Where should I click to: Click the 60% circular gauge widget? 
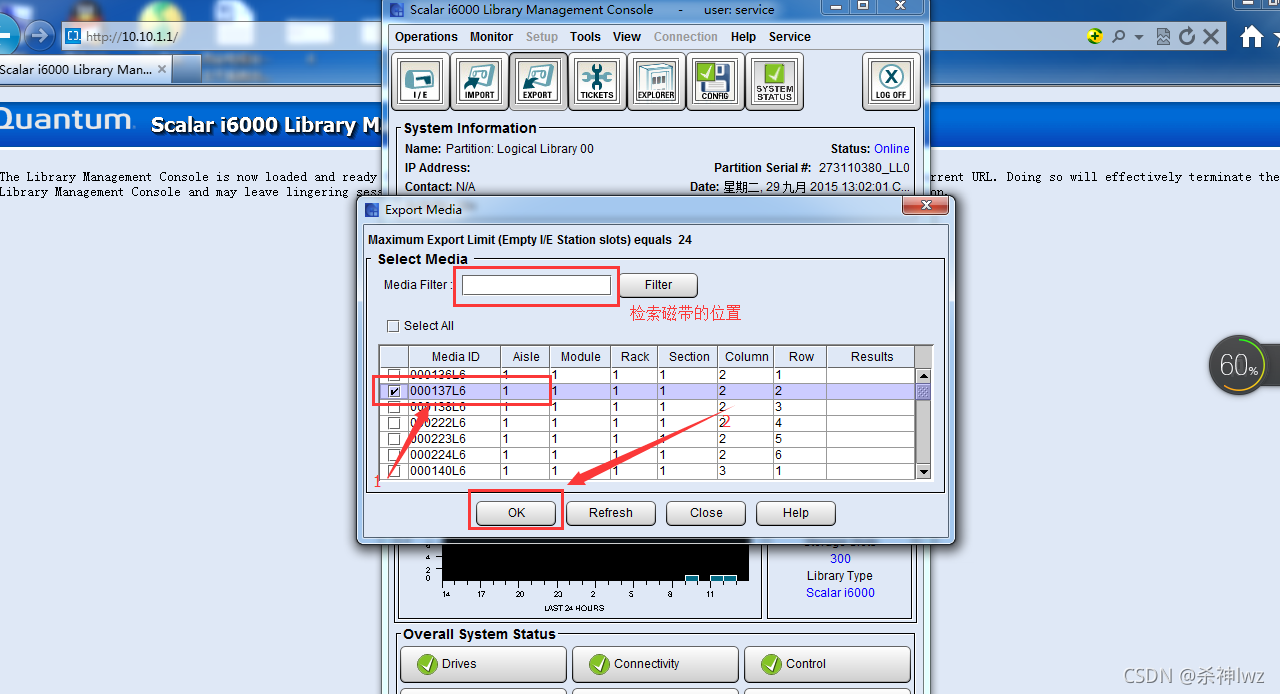[1237, 365]
